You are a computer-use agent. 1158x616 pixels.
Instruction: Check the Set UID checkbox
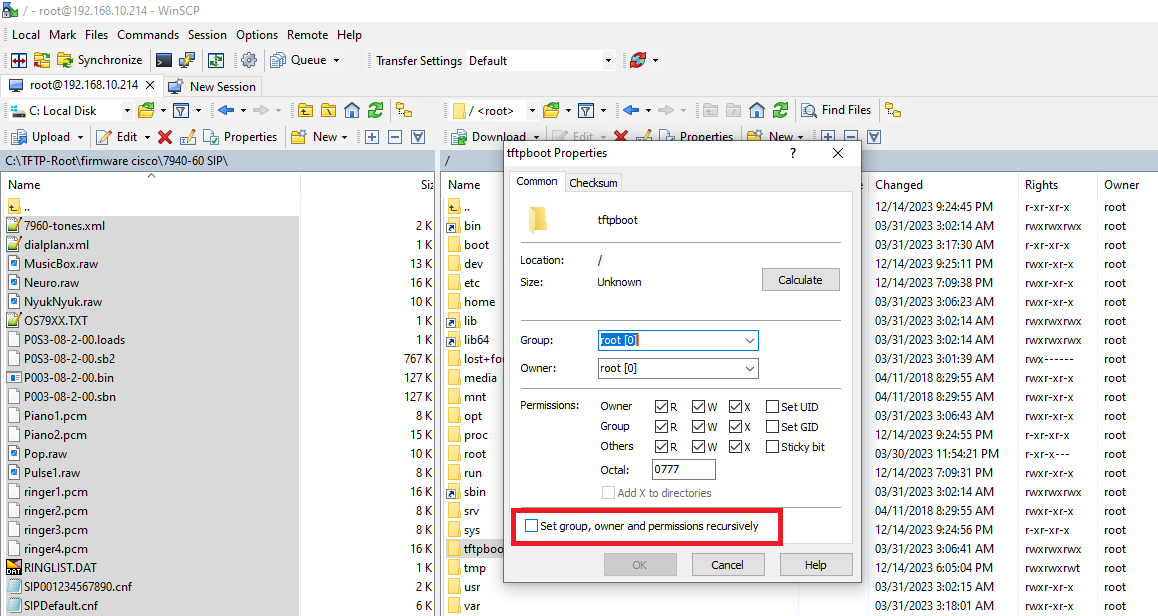click(x=772, y=407)
